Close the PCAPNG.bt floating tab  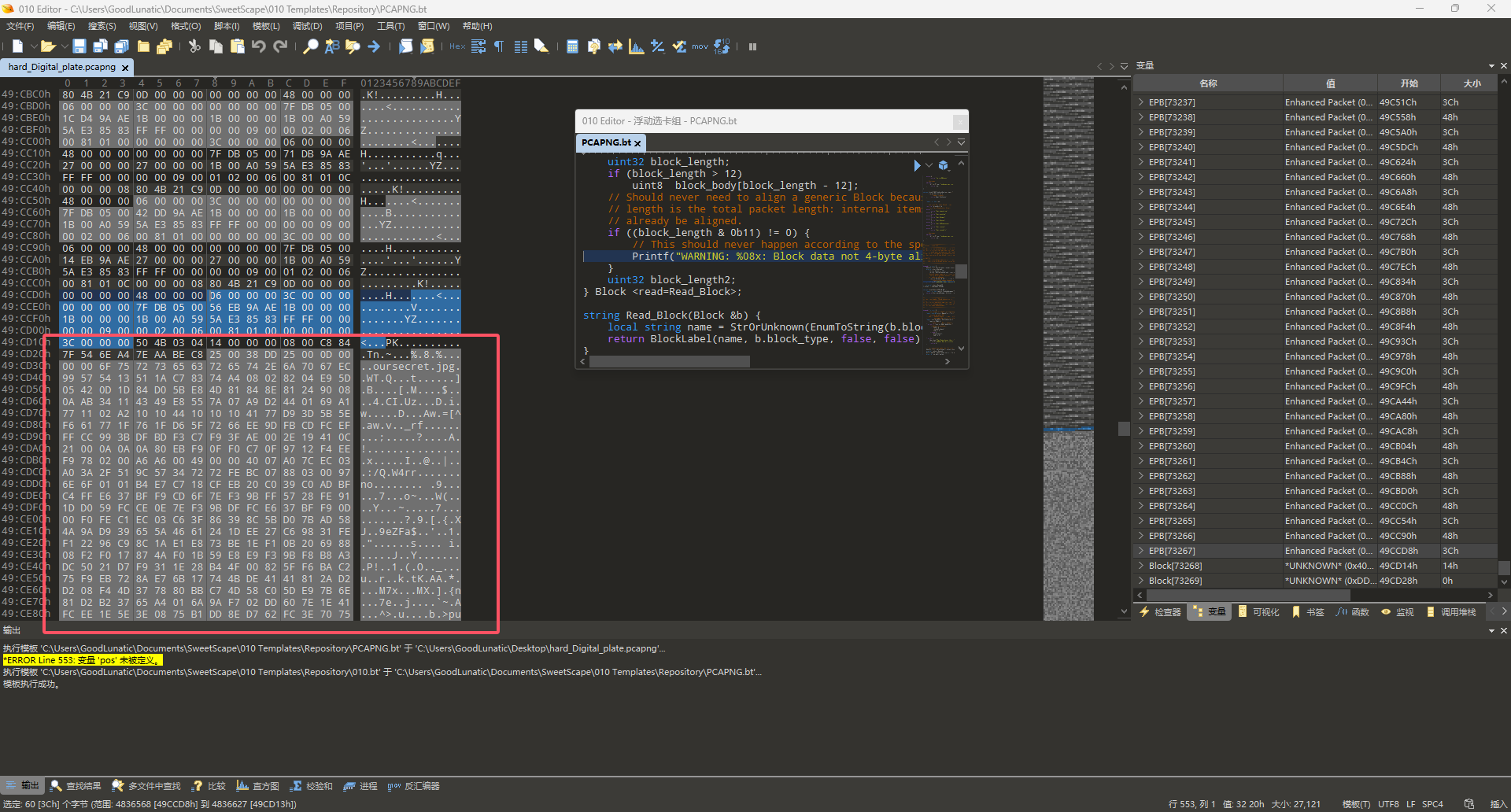[637, 143]
